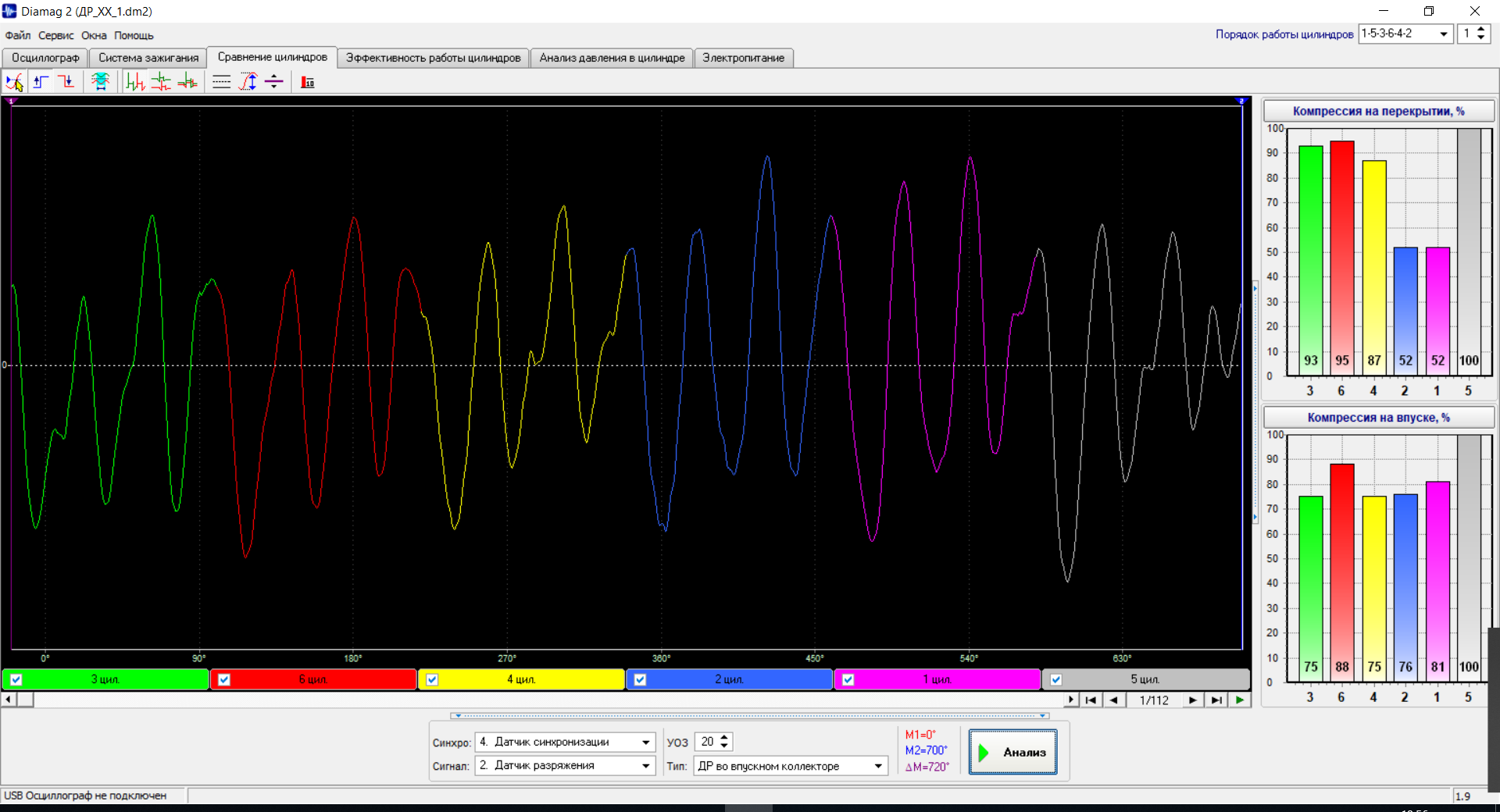This screenshot has width=1500, height=812.
Task: Go to the previous frame arrow
Action: [1114, 700]
